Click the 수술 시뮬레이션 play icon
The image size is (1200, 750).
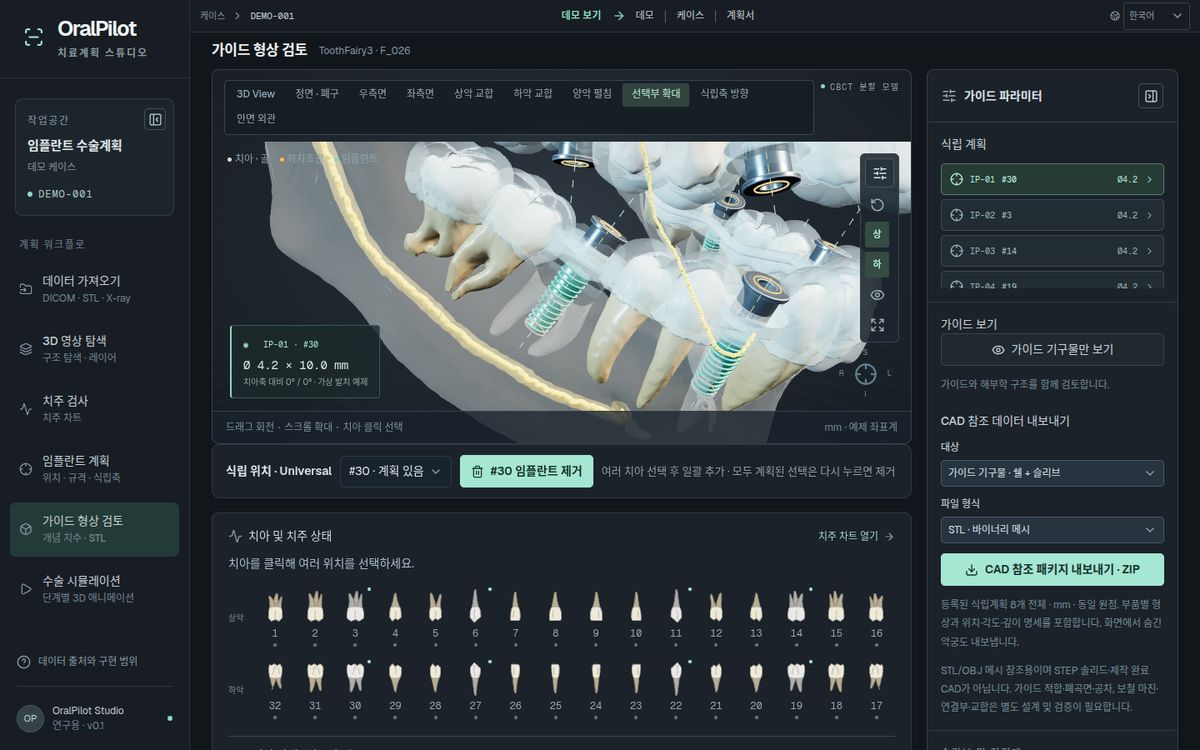26,589
